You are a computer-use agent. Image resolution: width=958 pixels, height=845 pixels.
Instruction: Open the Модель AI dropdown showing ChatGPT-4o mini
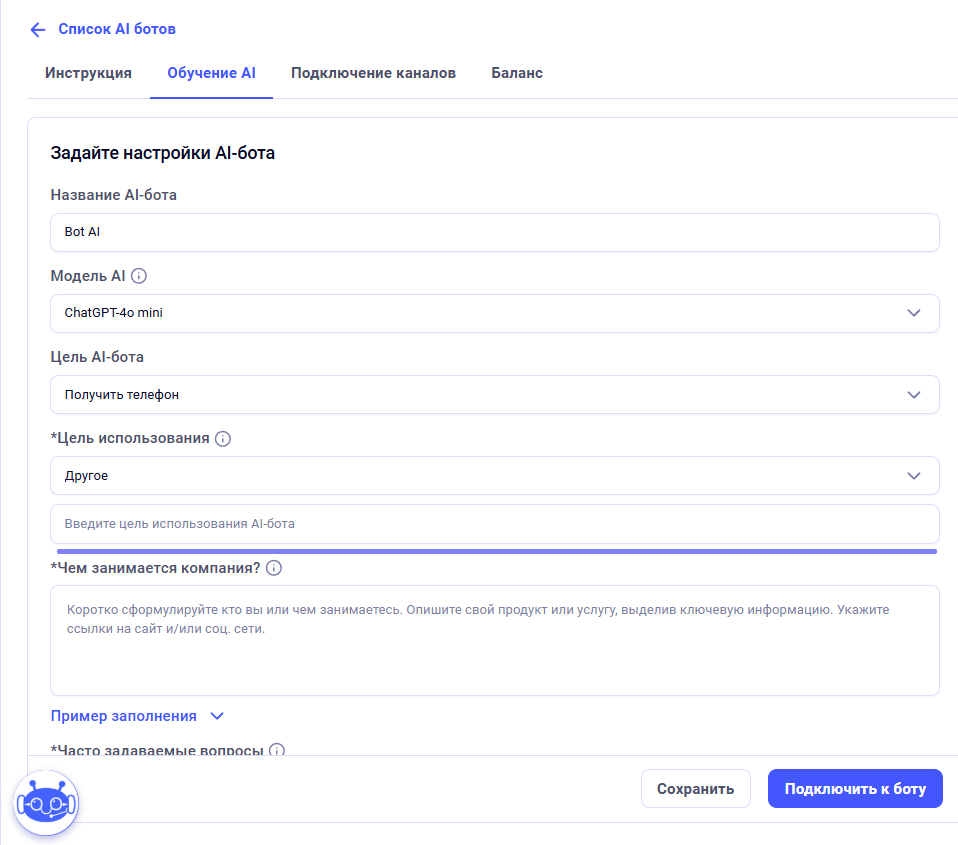click(x=494, y=313)
